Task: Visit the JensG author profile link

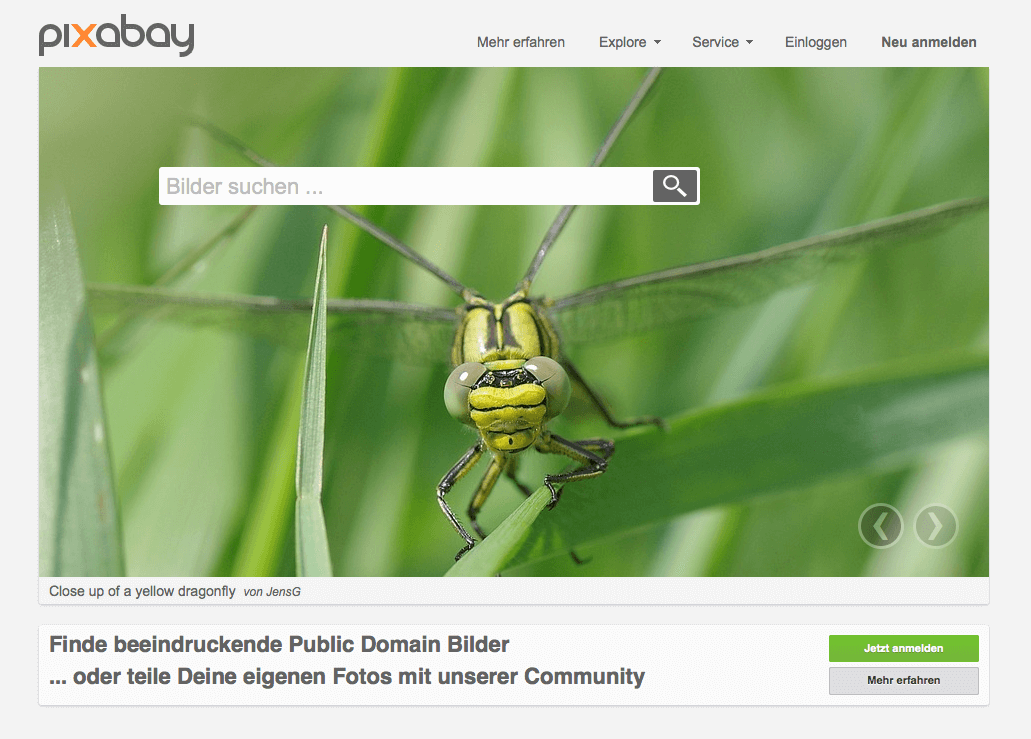Action: [283, 592]
